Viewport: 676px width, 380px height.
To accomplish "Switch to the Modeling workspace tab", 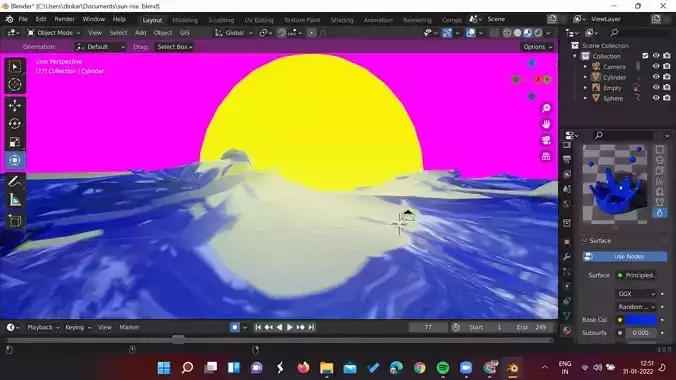I will click(185, 20).
